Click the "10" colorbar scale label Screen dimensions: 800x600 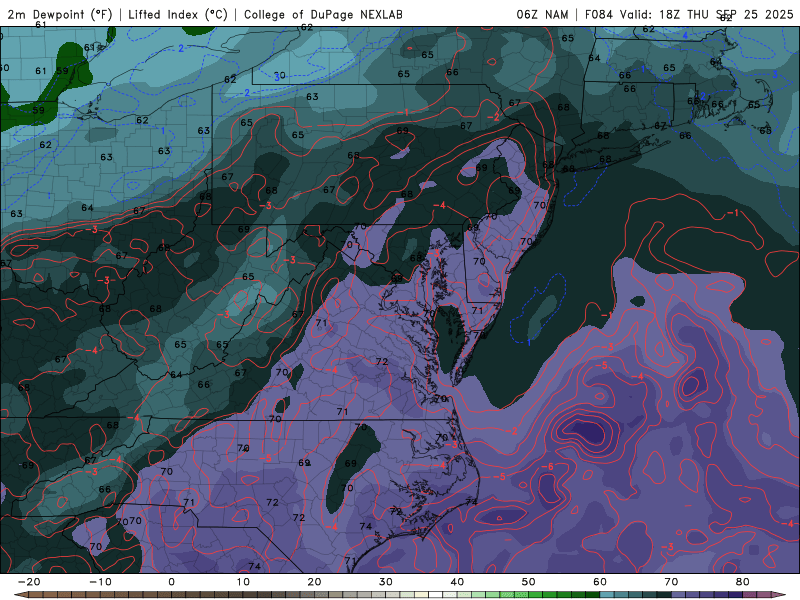coord(243,582)
